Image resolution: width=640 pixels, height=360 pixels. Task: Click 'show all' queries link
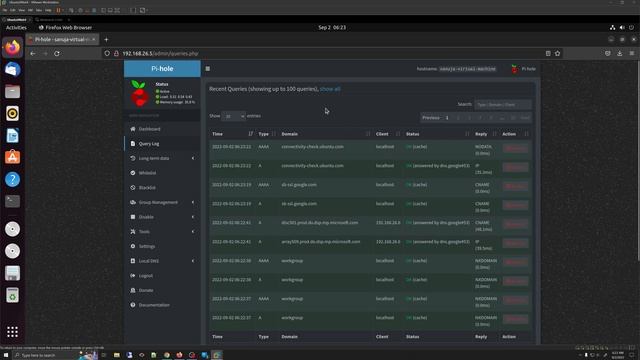click(330, 89)
